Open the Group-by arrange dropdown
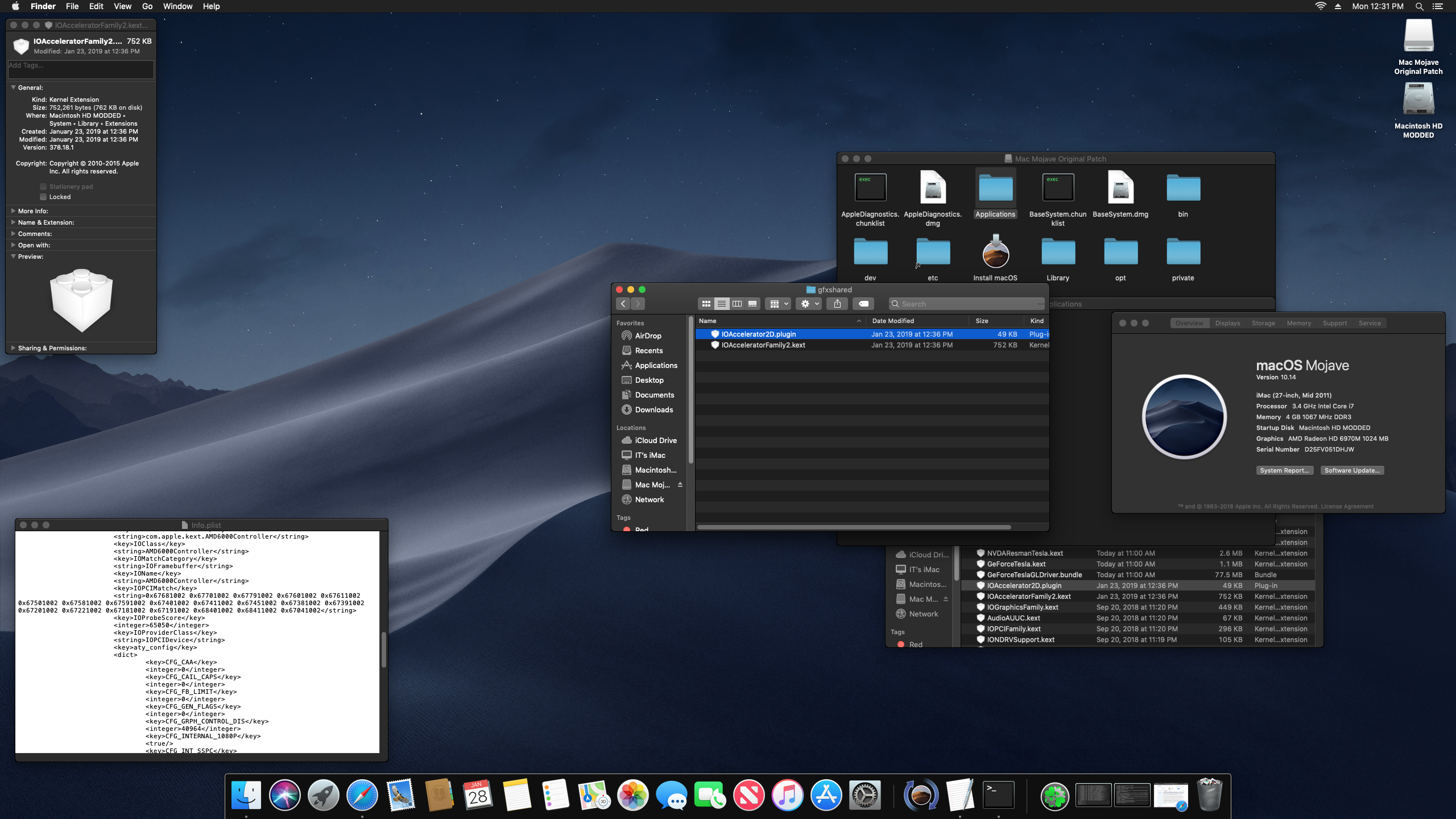 coord(778,304)
